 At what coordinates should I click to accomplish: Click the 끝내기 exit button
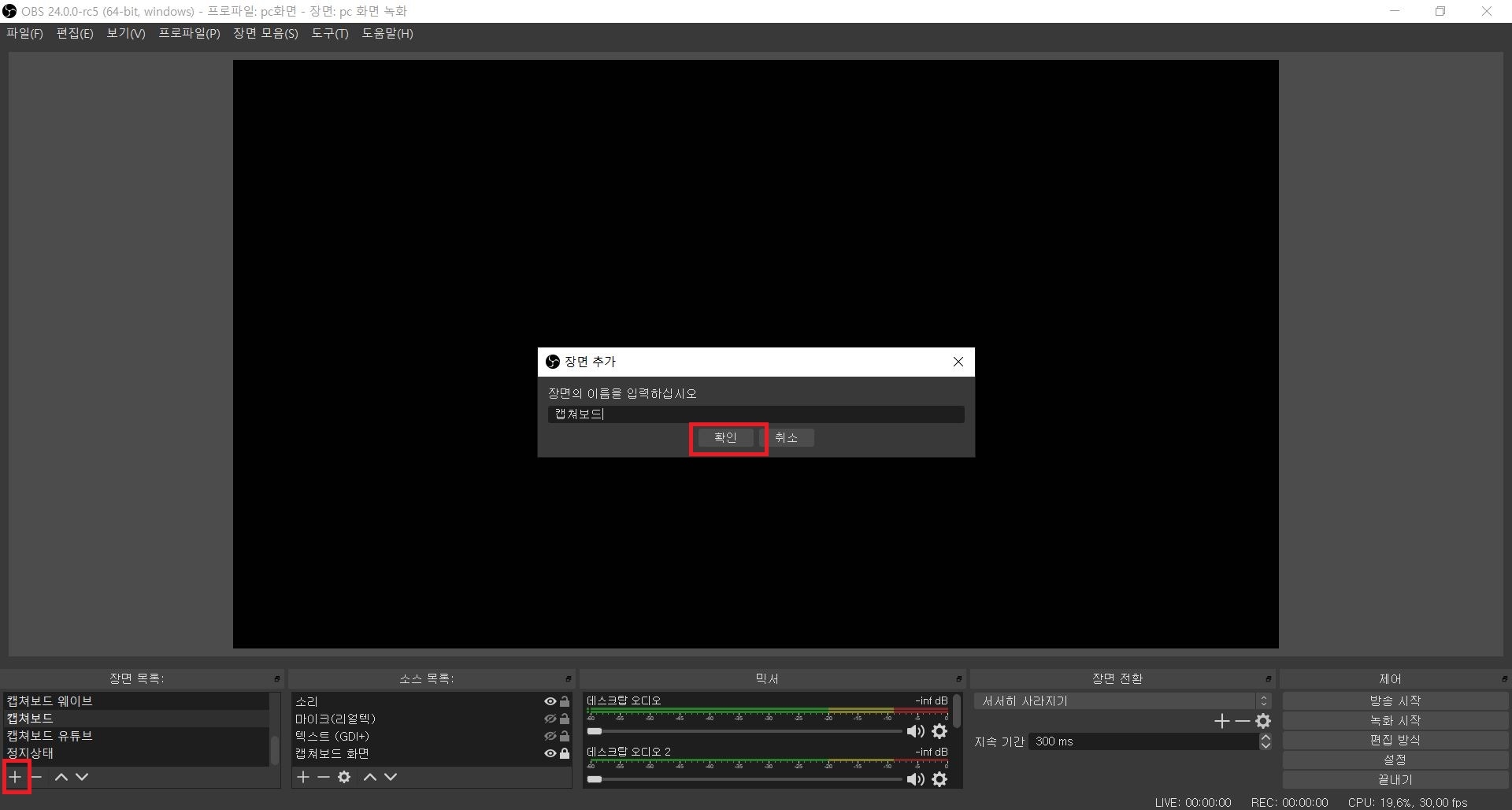point(1395,779)
